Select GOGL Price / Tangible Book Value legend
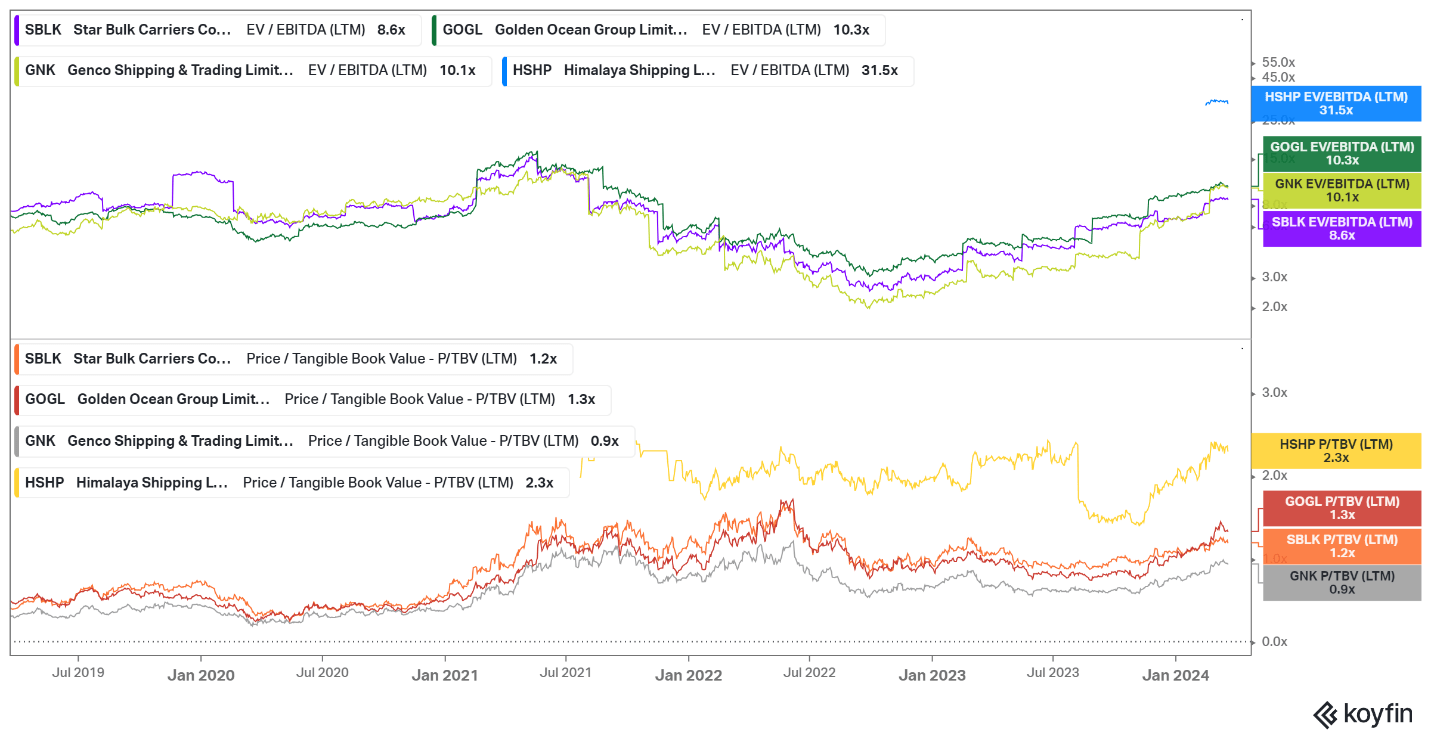The height and width of the screenshot is (739, 1431). click(310, 399)
